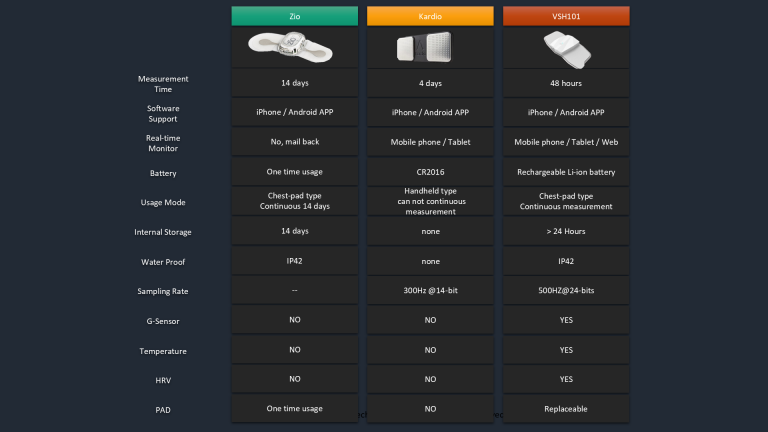Select the "Rechargeable Li-ion battery" cell
Image resolution: width=768 pixels, height=432 pixels.
[x=565, y=172]
